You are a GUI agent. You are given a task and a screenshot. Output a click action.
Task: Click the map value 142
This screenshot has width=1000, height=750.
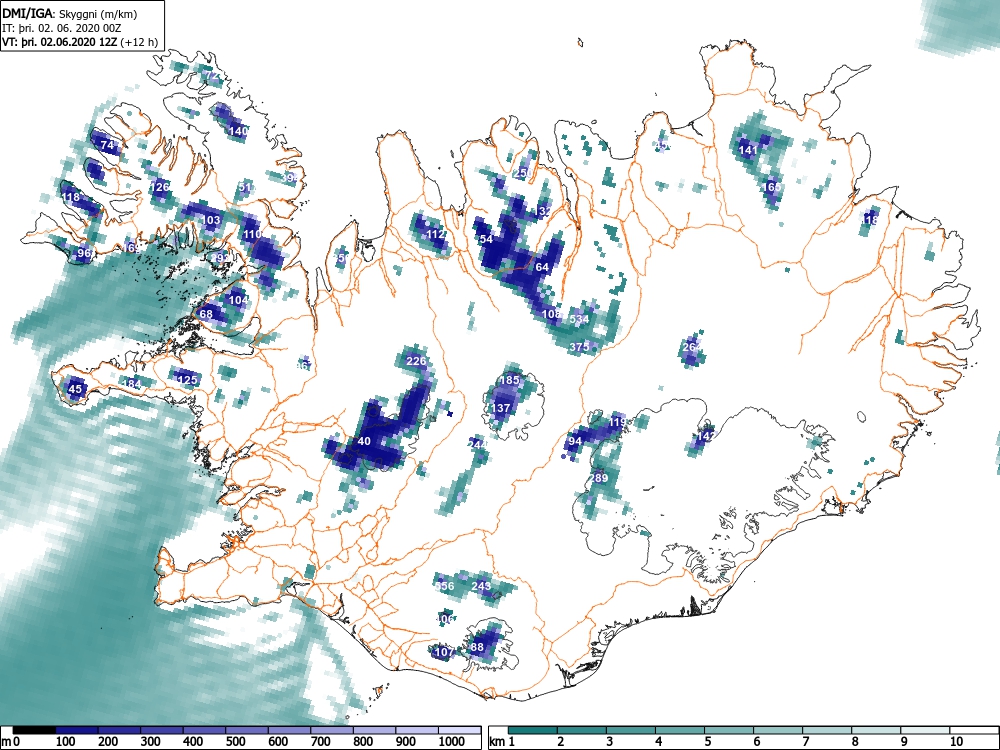click(705, 437)
